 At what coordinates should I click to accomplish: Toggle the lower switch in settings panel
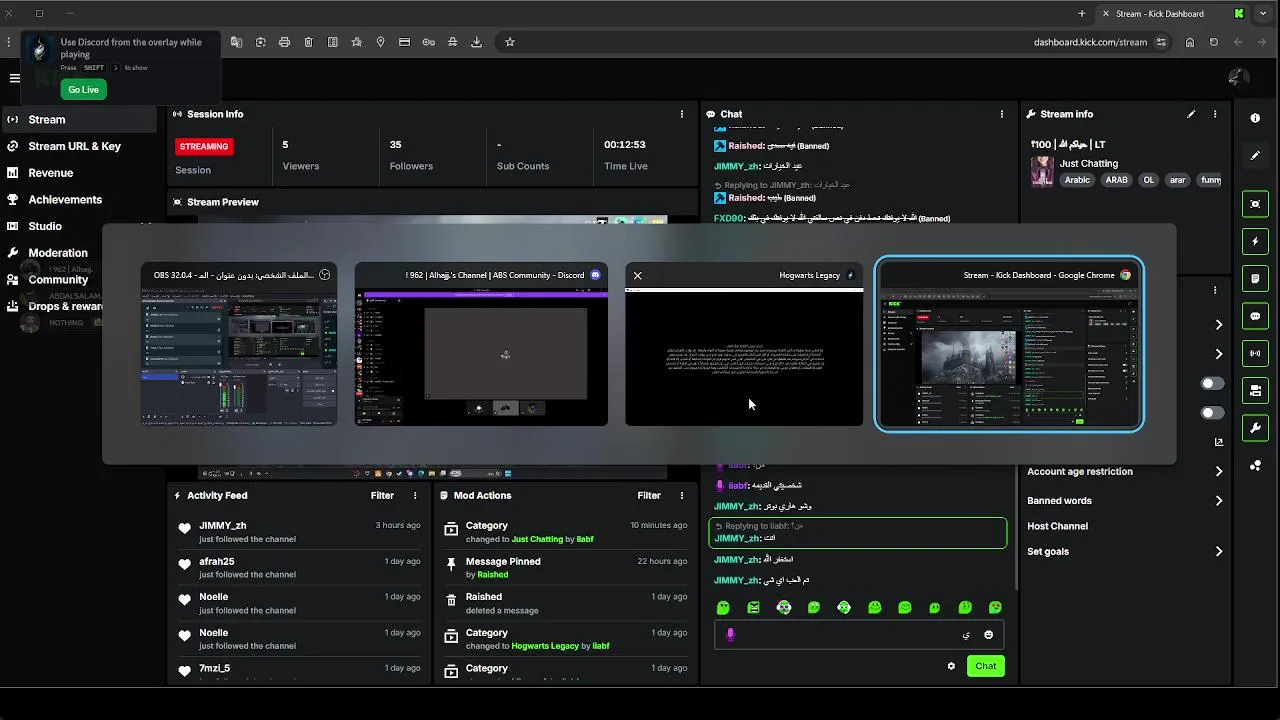[1212, 412]
